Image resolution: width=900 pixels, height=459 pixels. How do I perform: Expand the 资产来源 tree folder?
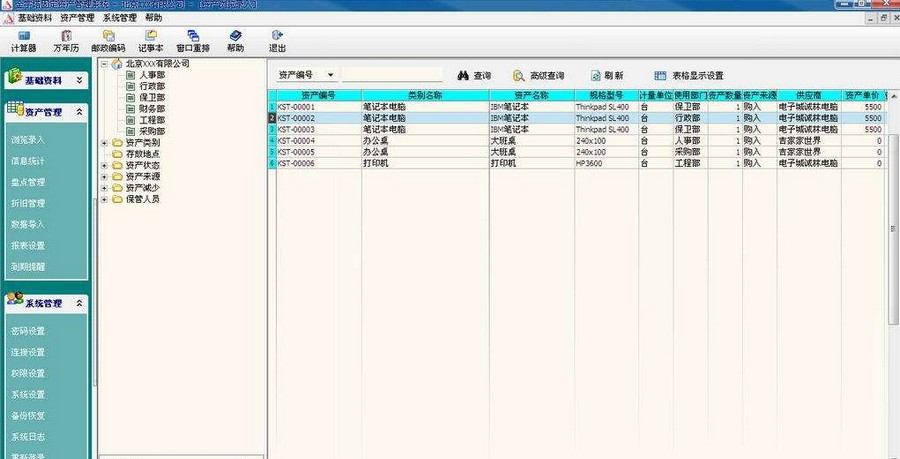(x=104, y=177)
